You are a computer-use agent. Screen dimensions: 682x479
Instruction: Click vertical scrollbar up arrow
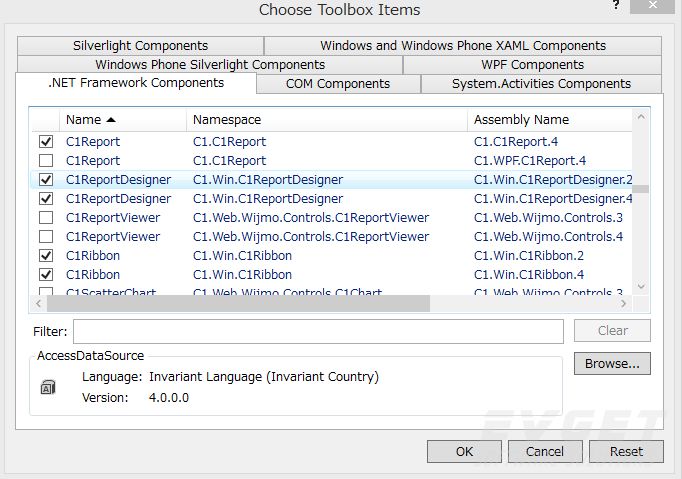point(641,117)
